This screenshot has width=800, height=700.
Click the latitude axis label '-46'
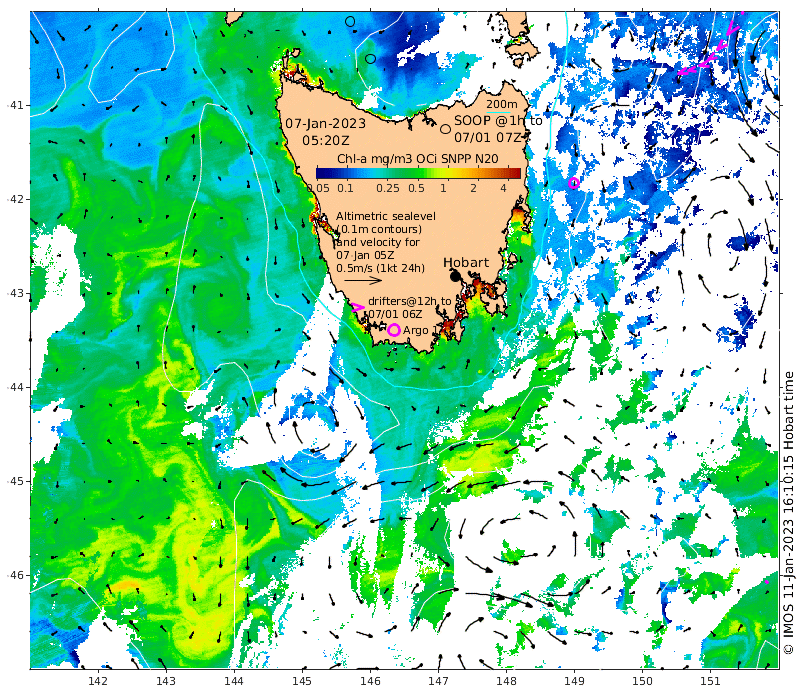click(15, 575)
